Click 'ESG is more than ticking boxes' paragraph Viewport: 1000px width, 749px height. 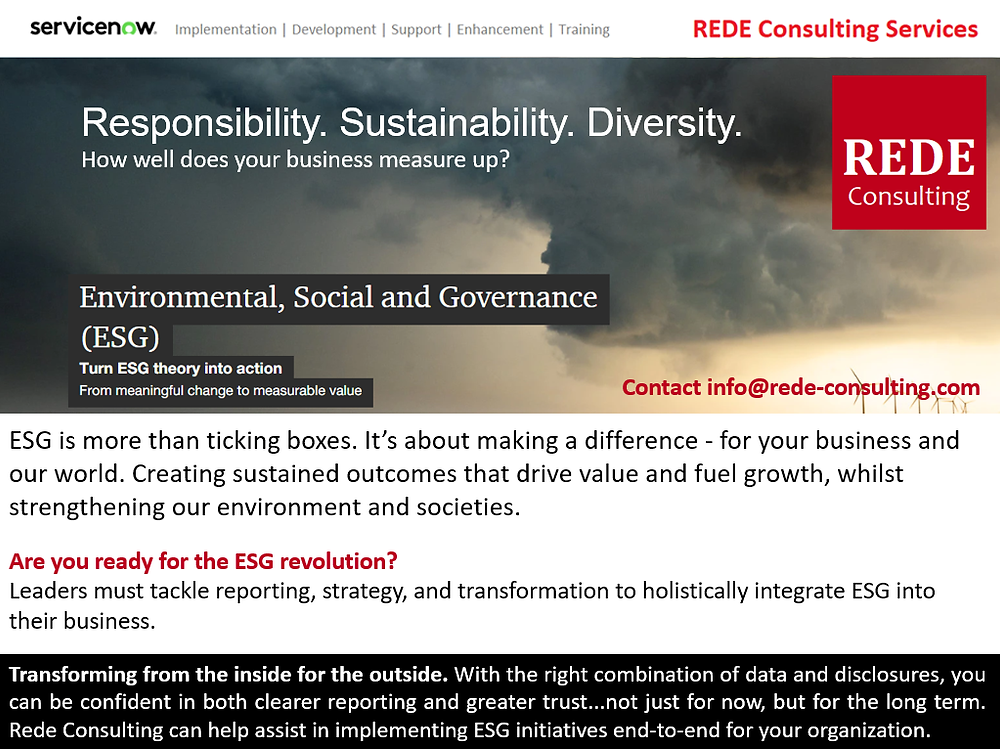coord(484,473)
